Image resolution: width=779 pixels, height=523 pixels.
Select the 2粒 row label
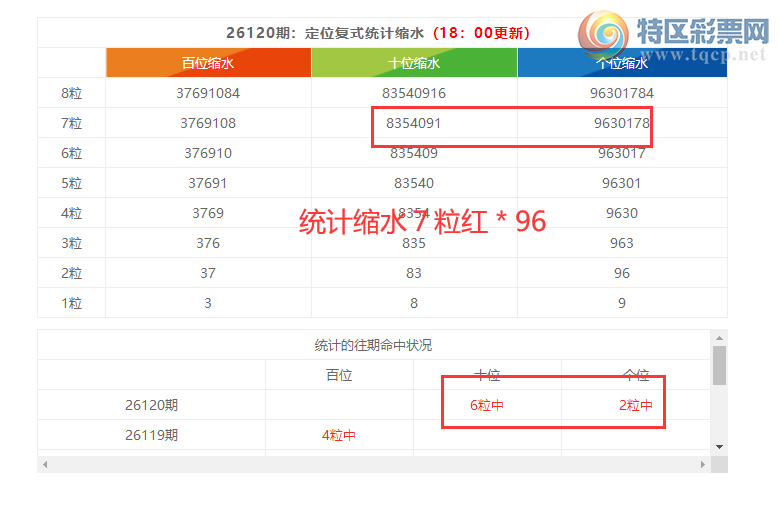72,273
